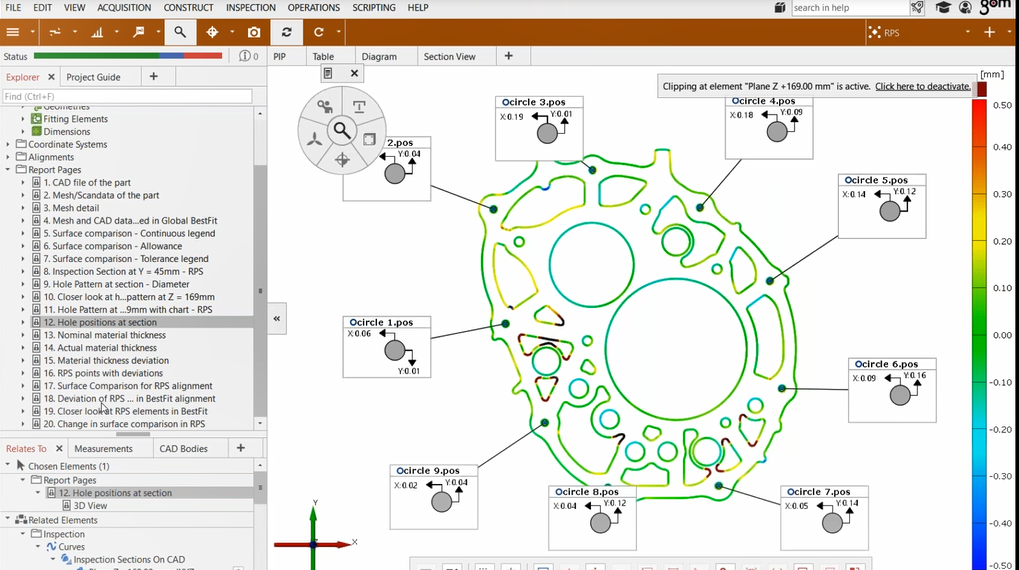
Task: Open the RPS alignment dropdown
Action: (x=967, y=33)
